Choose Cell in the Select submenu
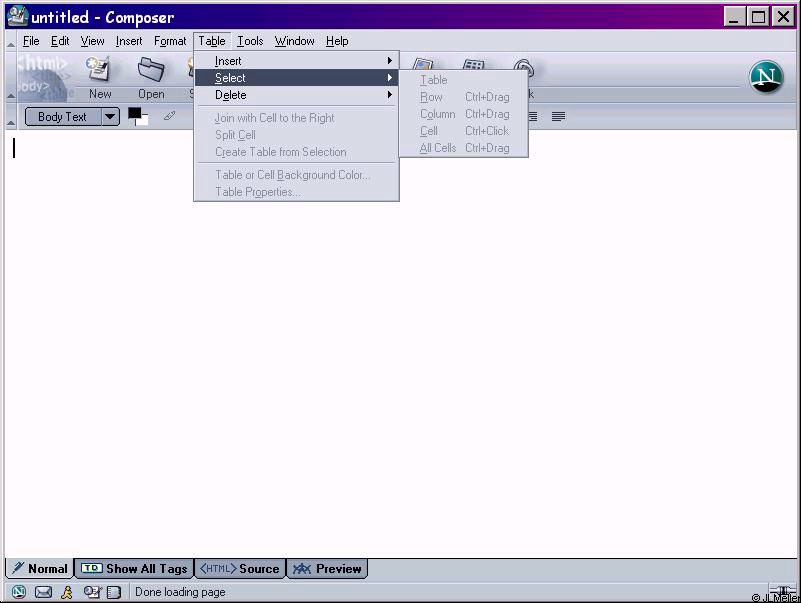This screenshot has height=603, width=801. pyautogui.click(x=464, y=131)
